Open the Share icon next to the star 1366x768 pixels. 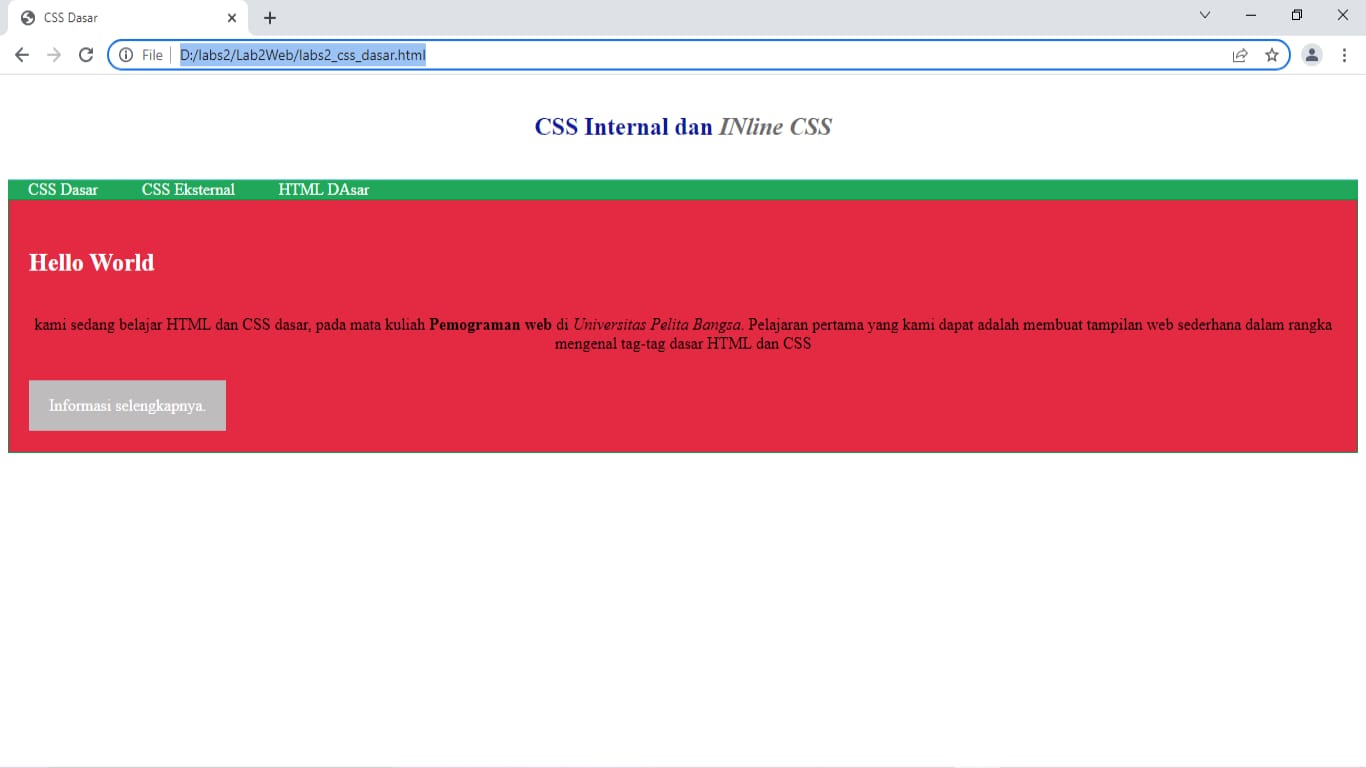click(1241, 55)
